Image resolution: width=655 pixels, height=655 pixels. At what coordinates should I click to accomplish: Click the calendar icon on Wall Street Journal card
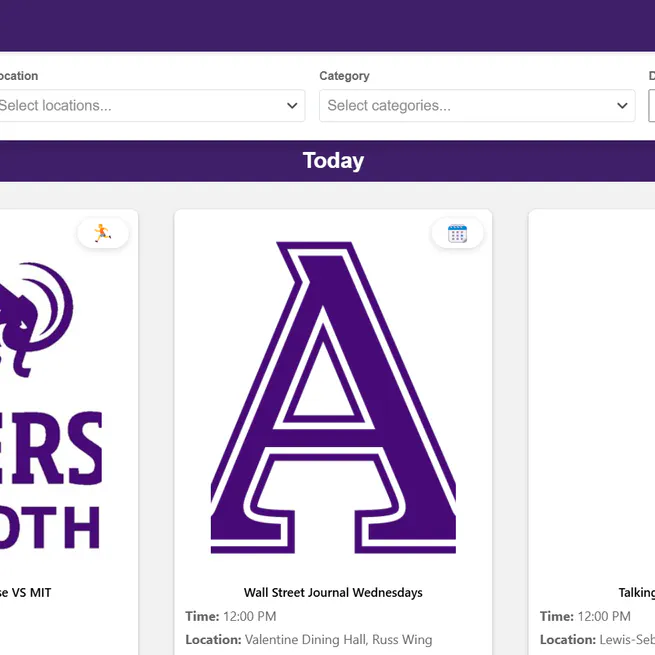pyautogui.click(x=457, y=234)
